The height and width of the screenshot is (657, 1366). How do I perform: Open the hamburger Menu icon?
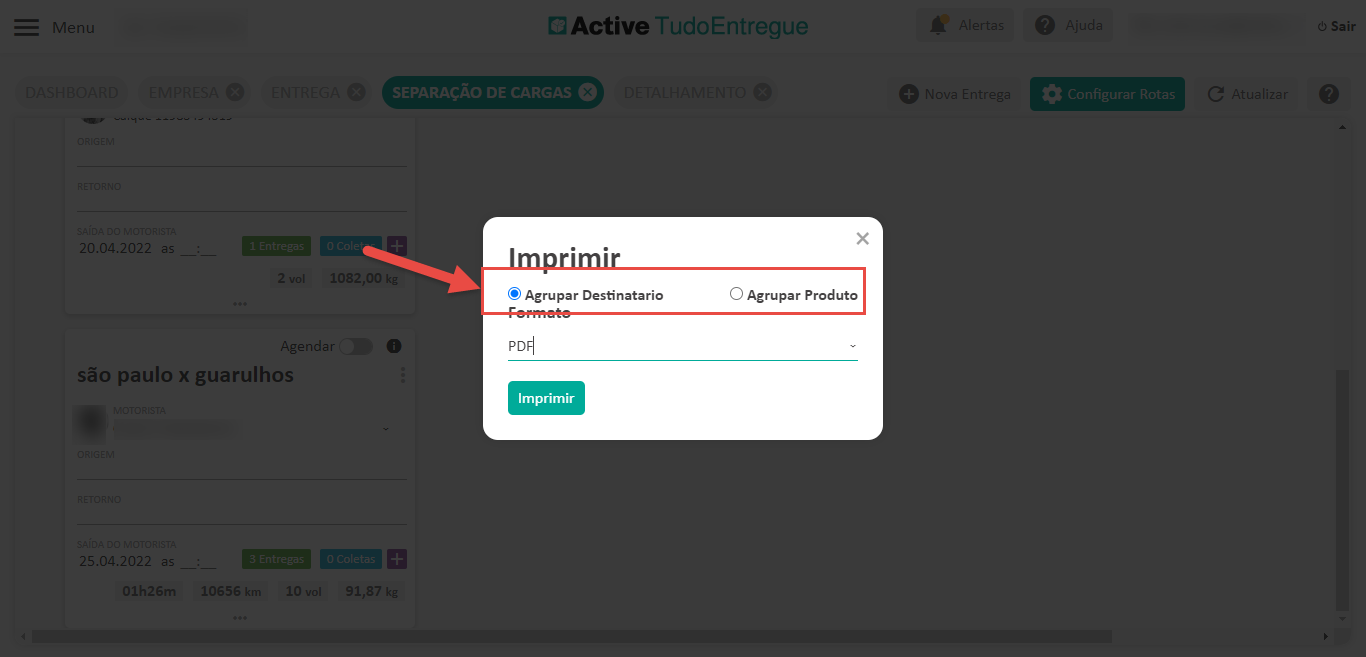[27, 27]
